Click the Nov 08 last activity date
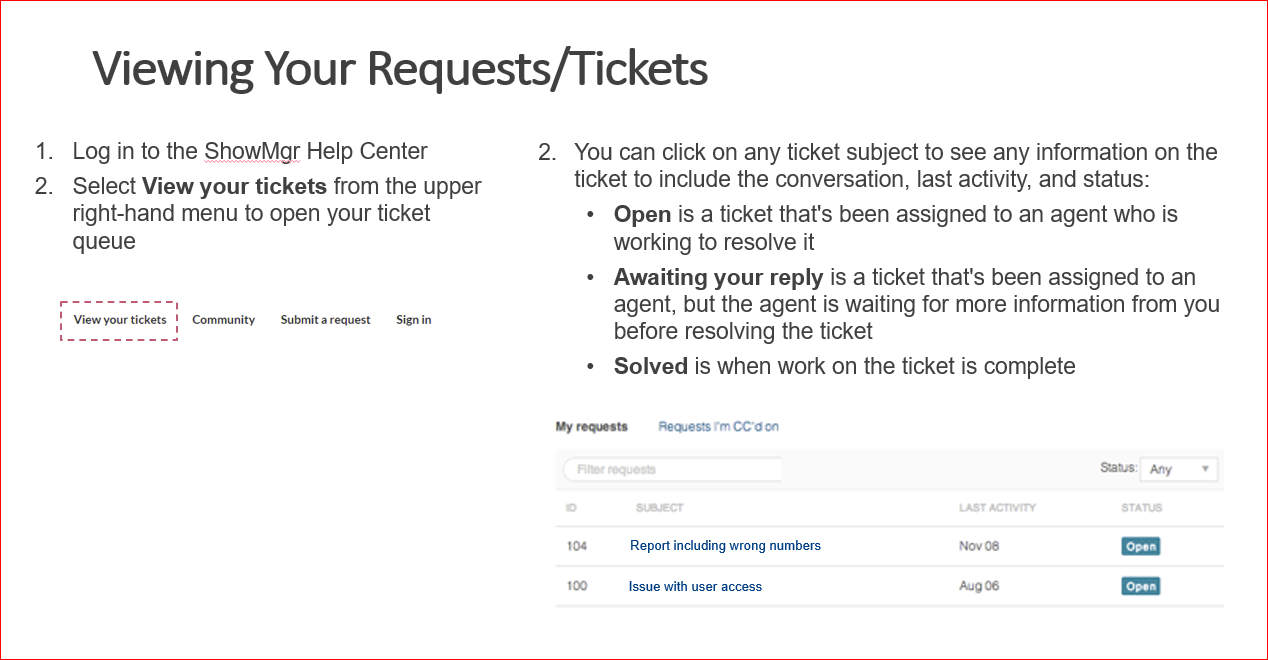This screenshot has width=1268, height=660. click(979, 547)
